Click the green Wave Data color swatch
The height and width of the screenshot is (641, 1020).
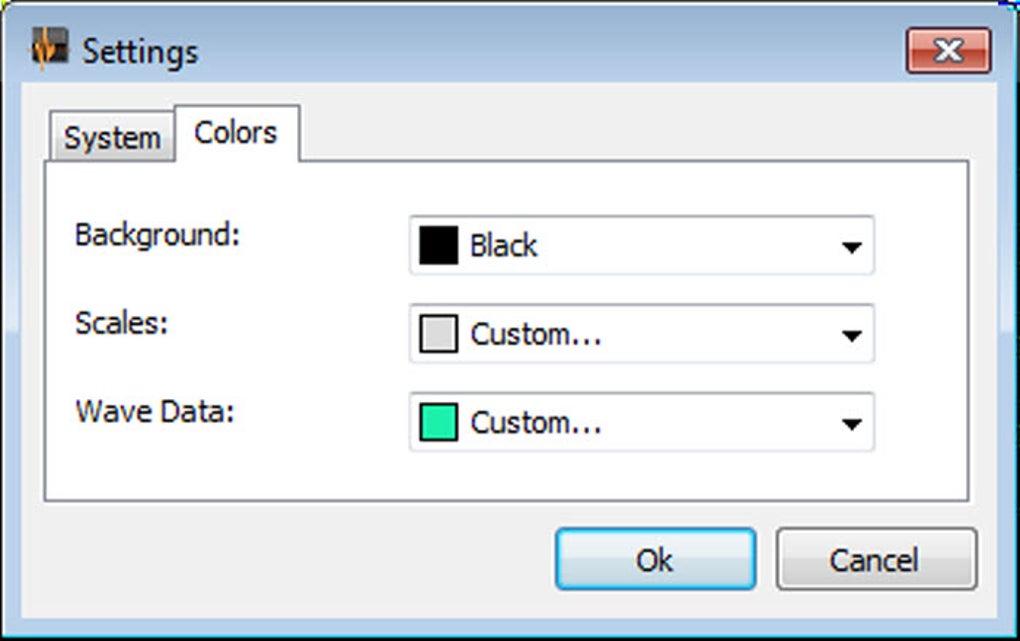438,422
